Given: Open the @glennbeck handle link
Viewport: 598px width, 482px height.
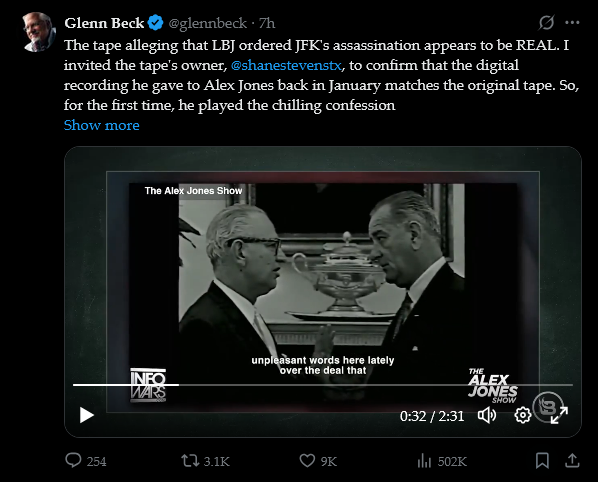Looking at the screenshot, I should [207, 24].
